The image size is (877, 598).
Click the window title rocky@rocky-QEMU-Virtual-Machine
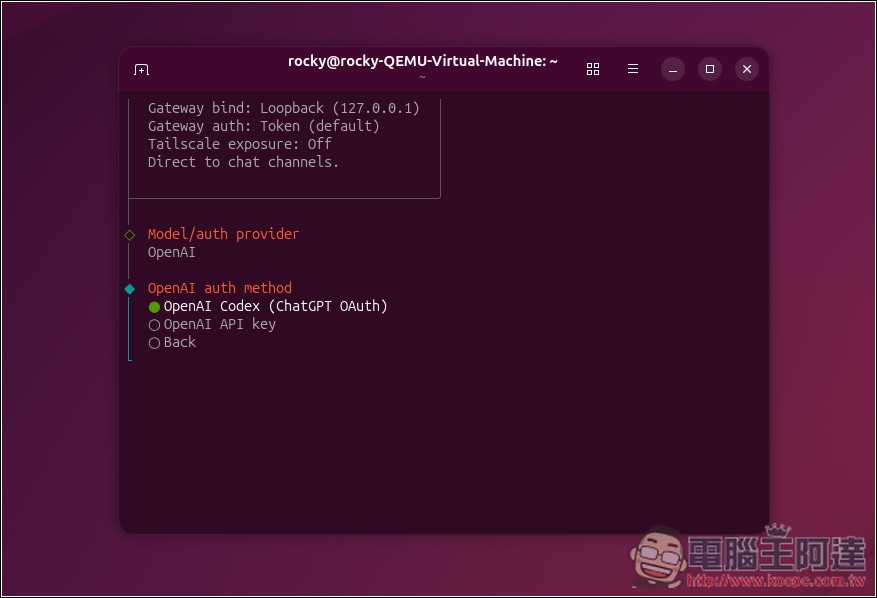[422, 62]
